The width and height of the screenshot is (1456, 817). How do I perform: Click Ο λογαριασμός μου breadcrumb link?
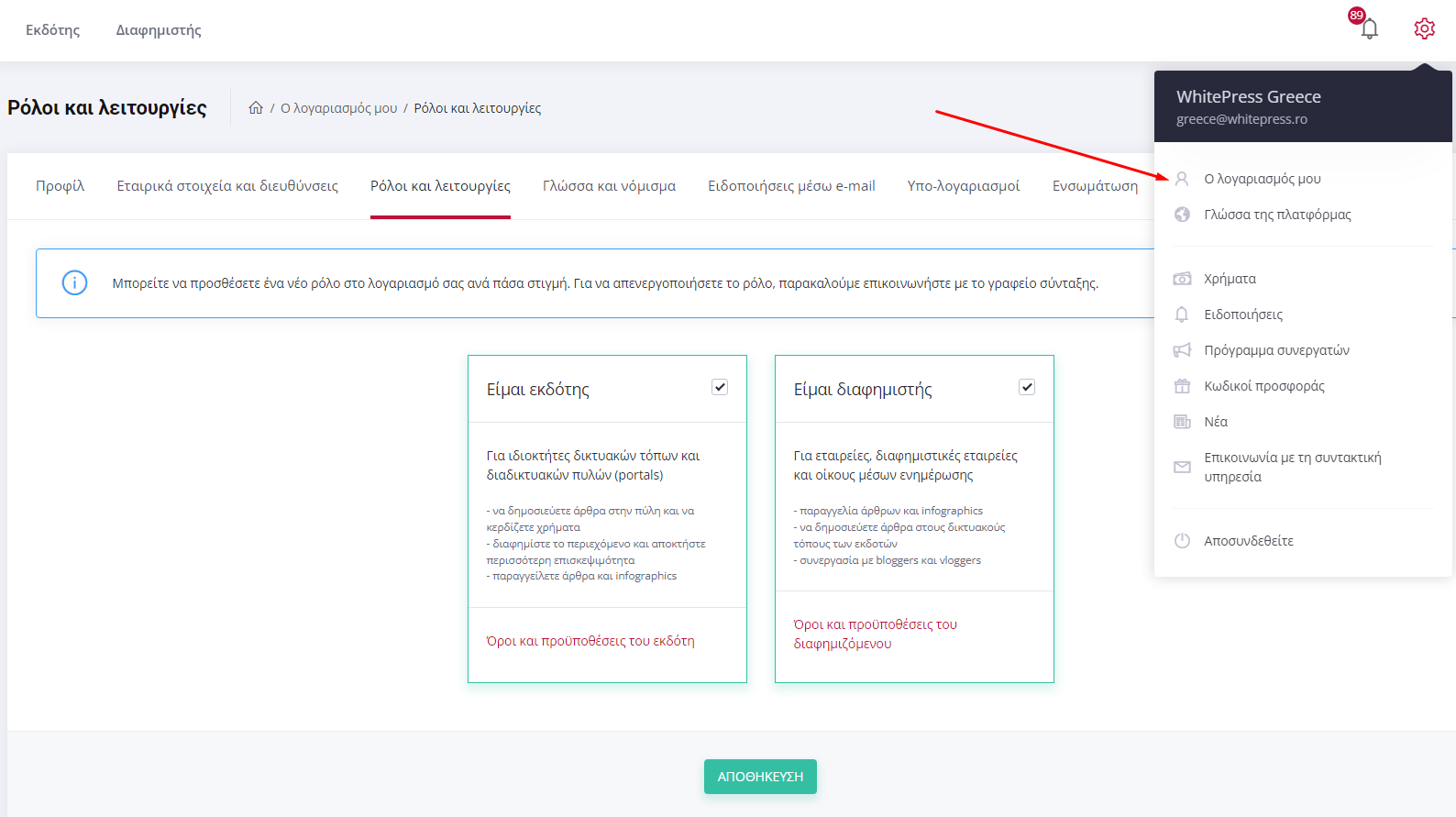[x=338, y=108]
